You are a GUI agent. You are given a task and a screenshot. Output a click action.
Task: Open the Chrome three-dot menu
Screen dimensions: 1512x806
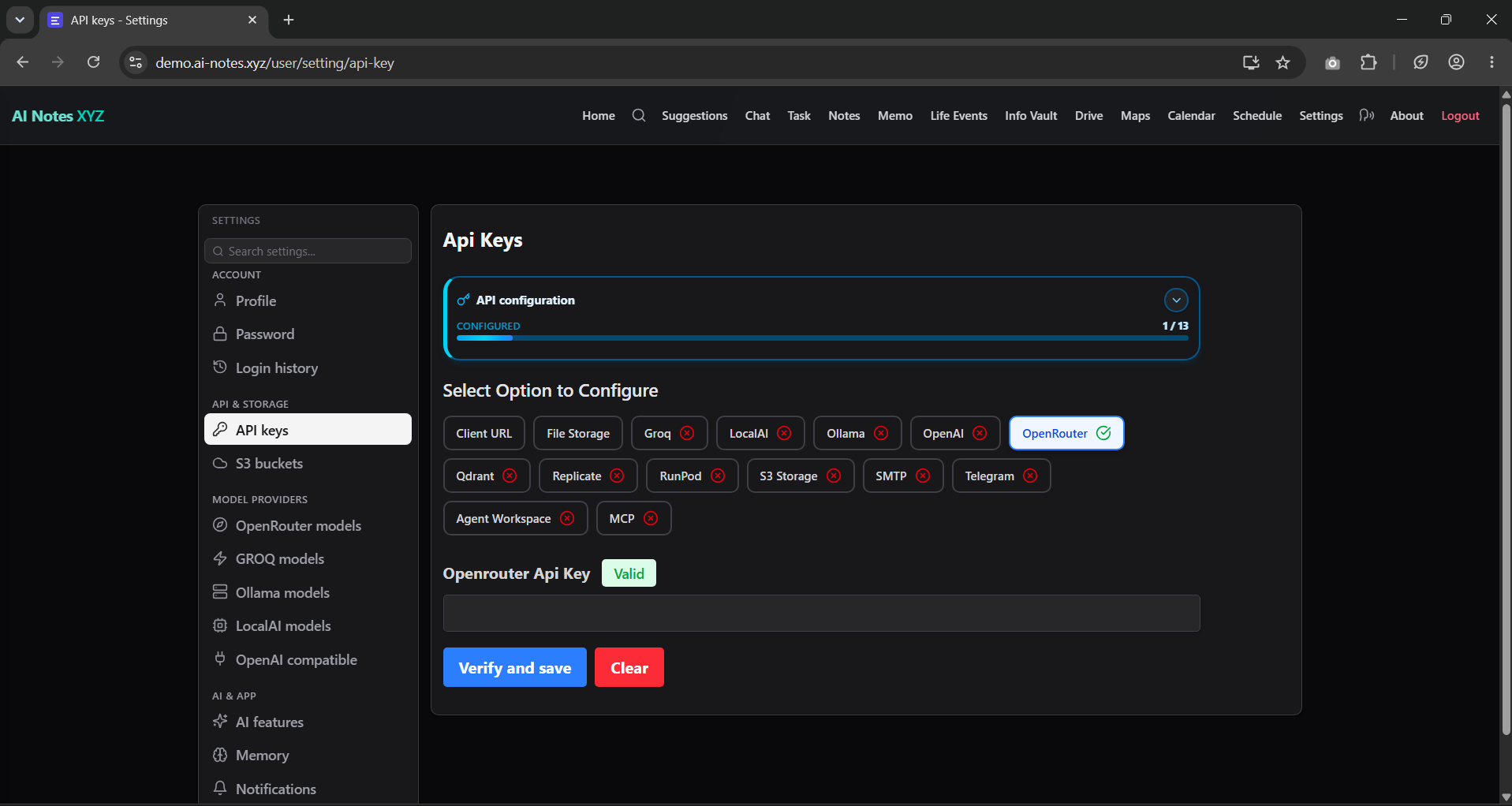point(1491,62)
